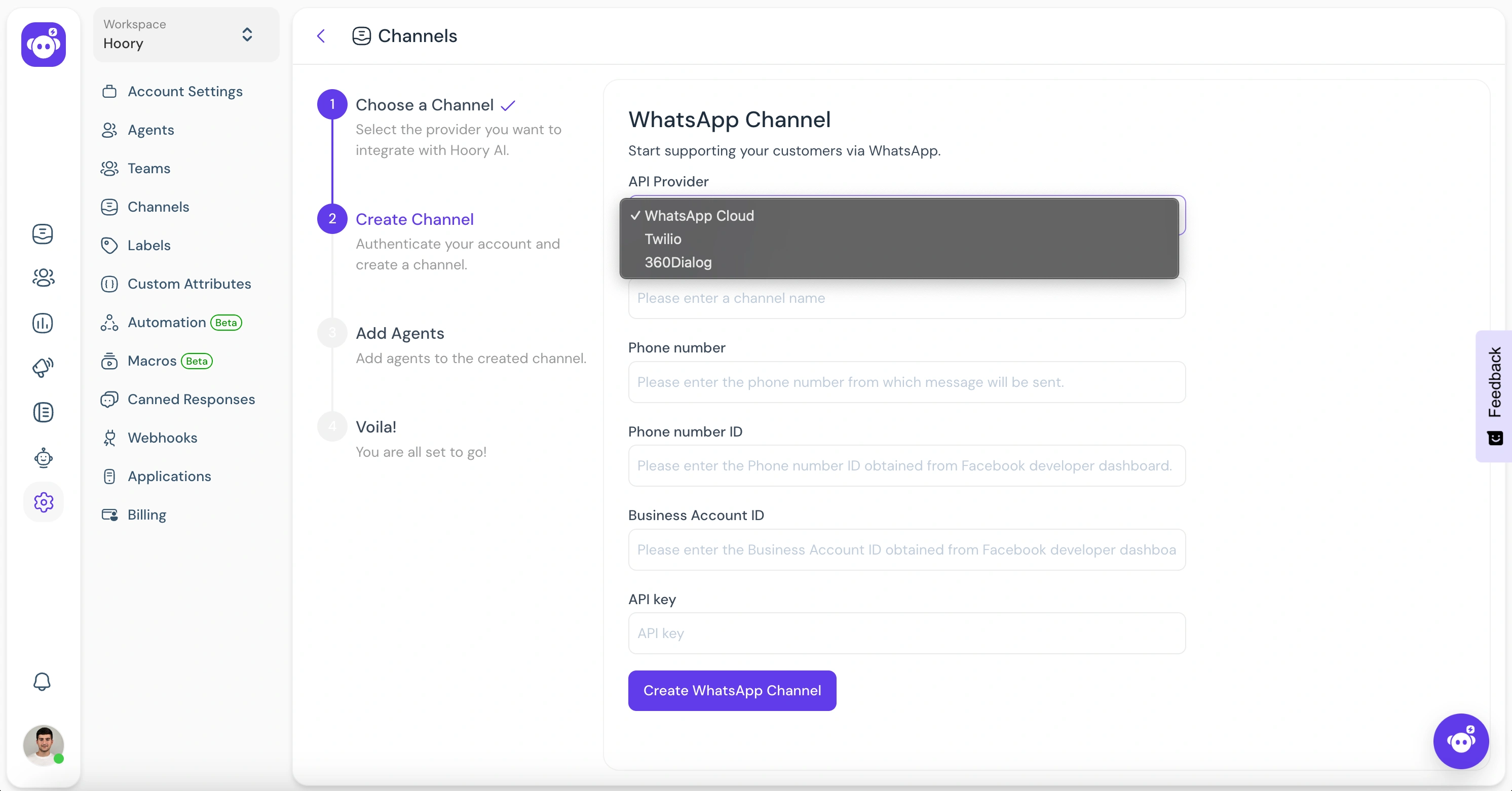Screen dimensions: 1512x791
Task: Click the Applications icon in sidebar
Action: pos(109,477)
